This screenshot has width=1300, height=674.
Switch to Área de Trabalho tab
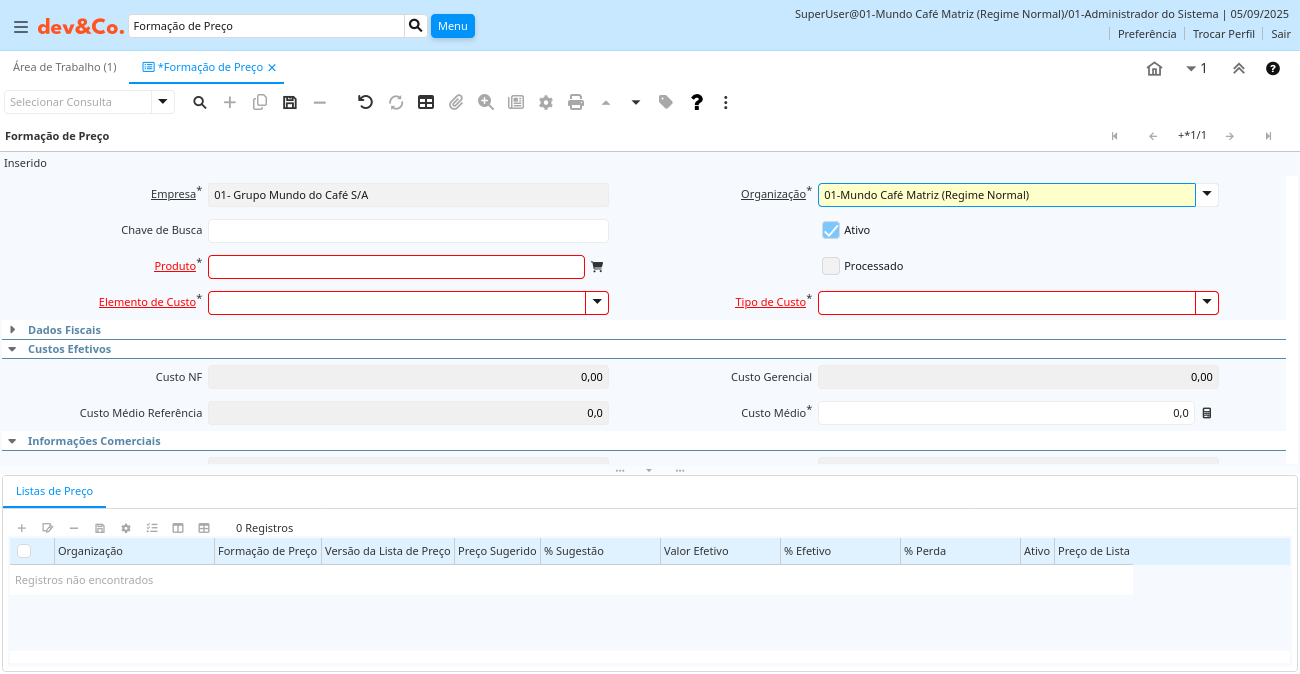[64, 67]
